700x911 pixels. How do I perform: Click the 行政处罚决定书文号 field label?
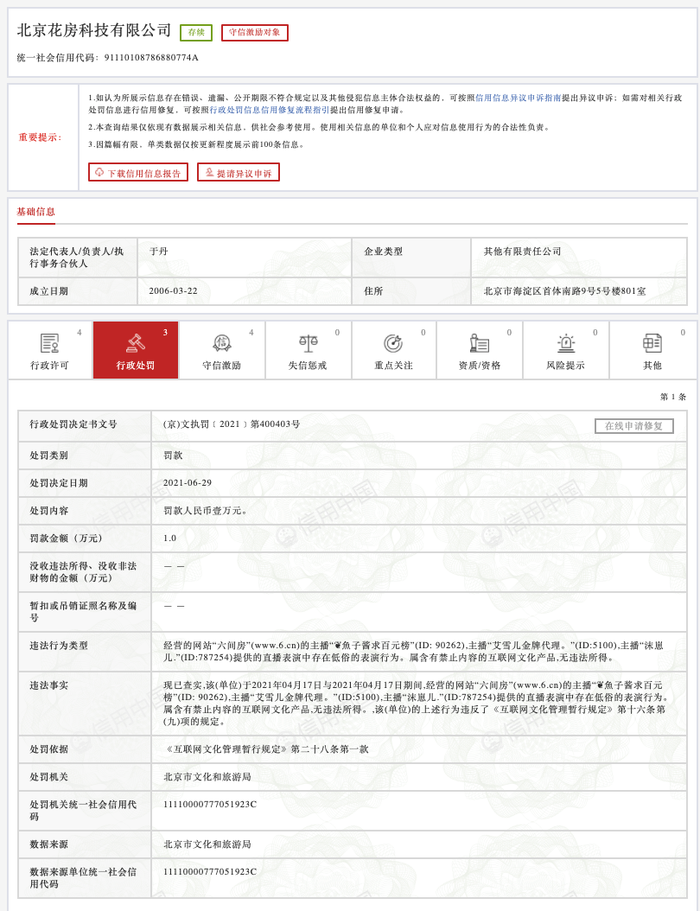[73, 424]
